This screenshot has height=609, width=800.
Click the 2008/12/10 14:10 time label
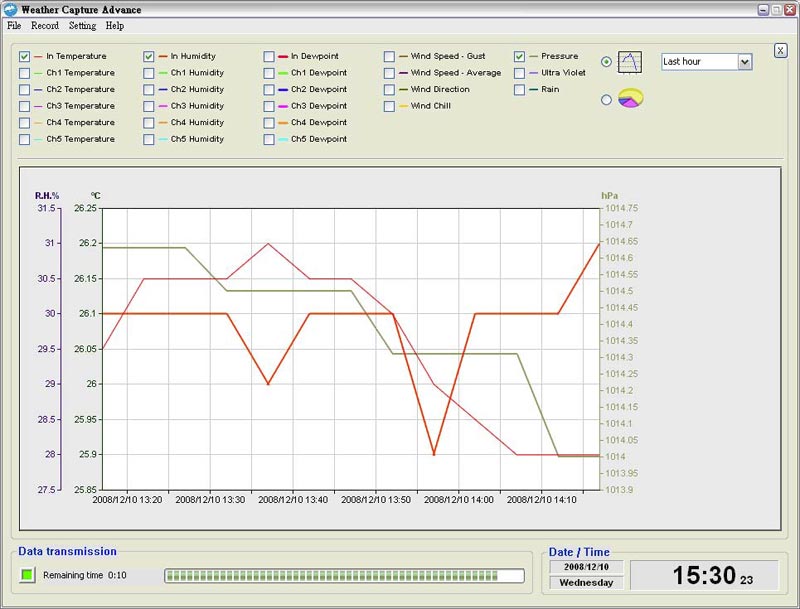point(541,500)
